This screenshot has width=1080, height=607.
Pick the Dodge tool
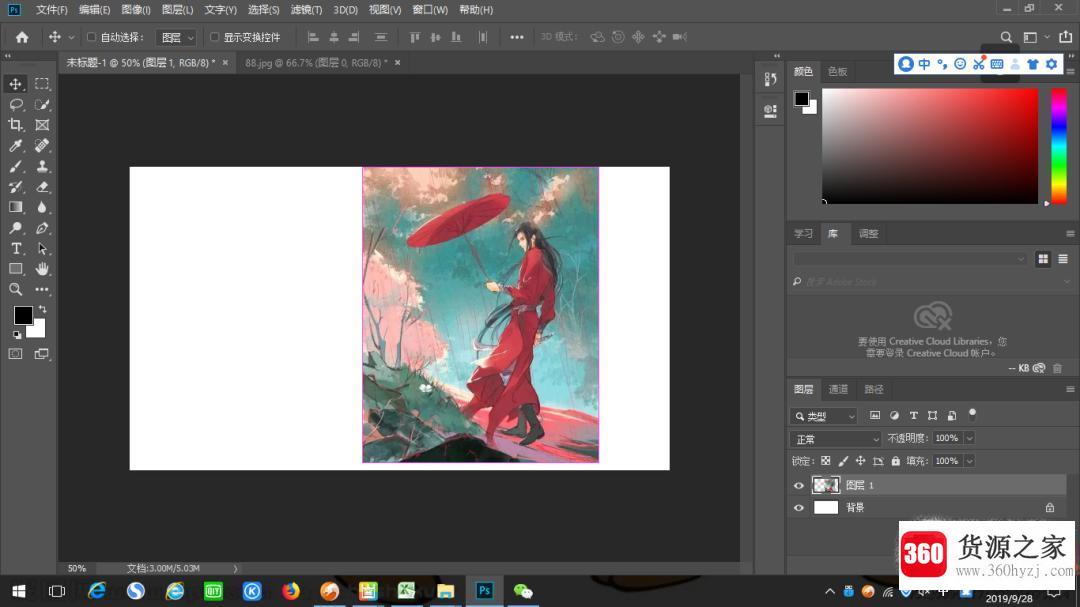pos(15,228)
